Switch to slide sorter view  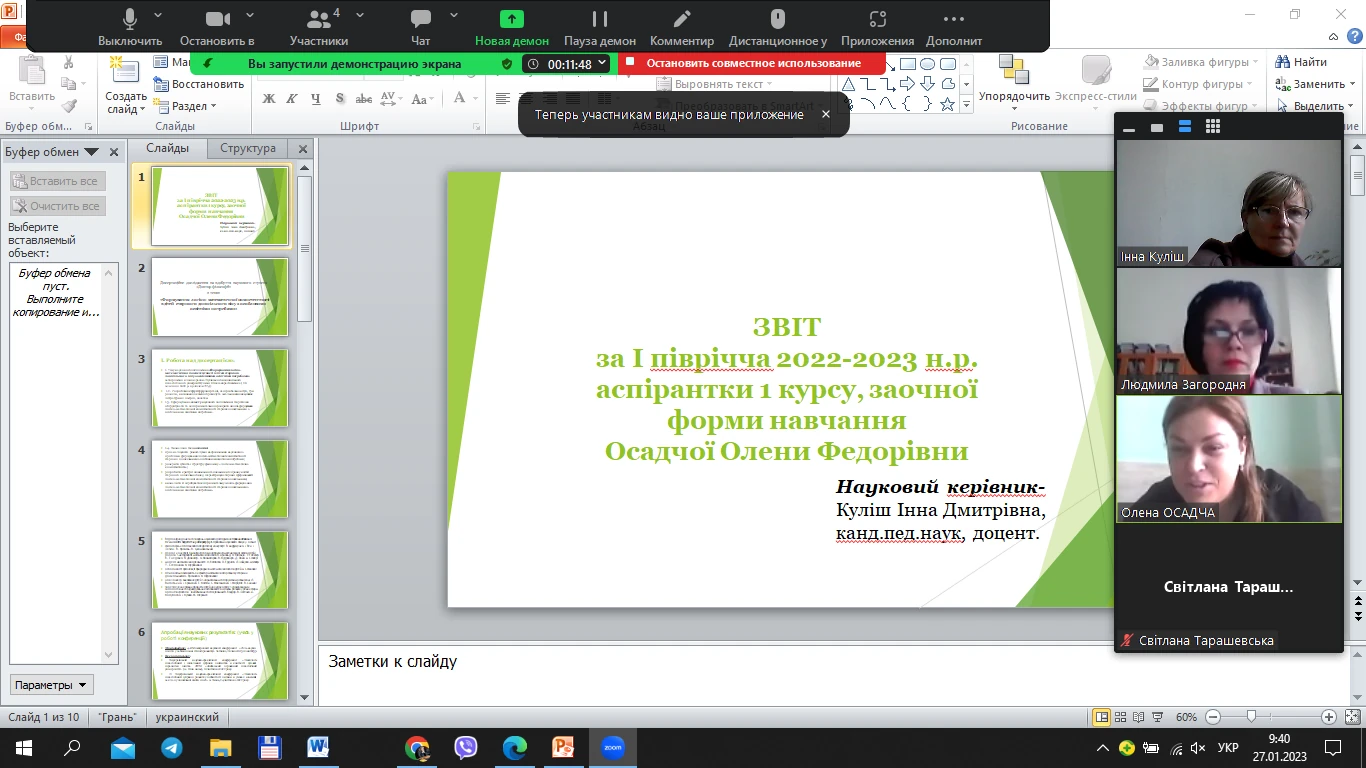coord(1122,717)
